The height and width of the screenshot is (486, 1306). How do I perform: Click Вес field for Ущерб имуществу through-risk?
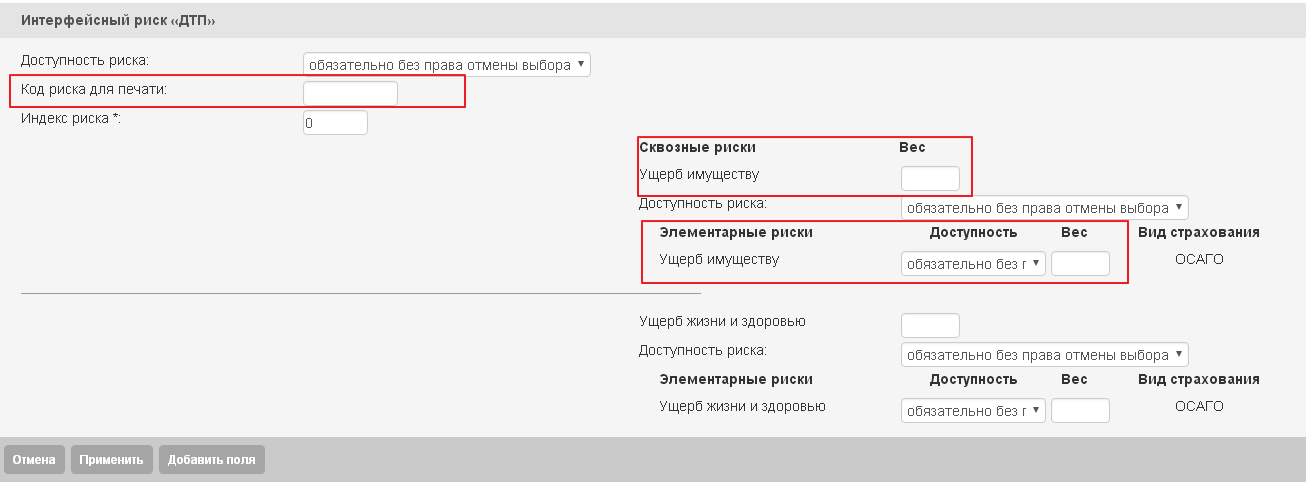point(930,178)
